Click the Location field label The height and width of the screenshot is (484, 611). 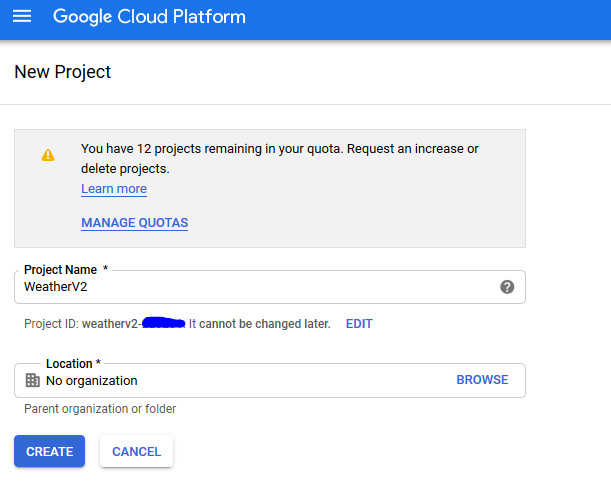pyautogui.click(x=71, y=363)
